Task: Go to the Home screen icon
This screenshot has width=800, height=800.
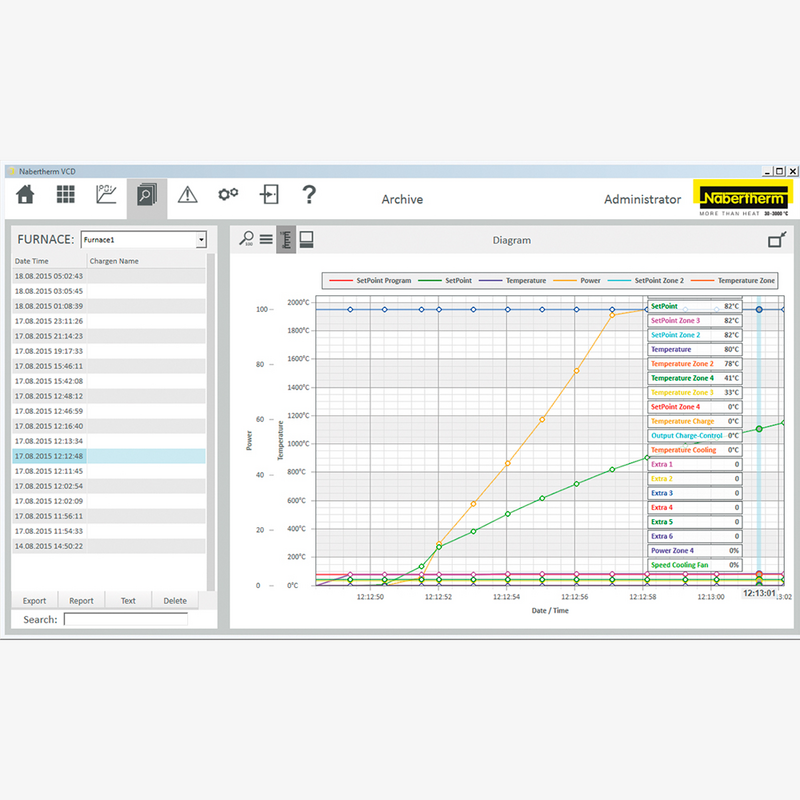Action: tap(26, 195)
